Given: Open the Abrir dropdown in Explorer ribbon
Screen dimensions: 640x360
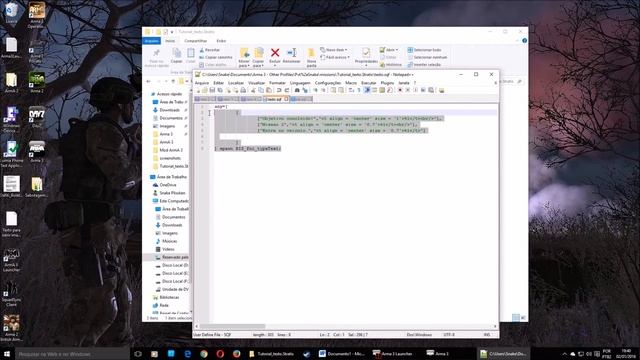Looking at the screenshot, I should [x=389, y=50].
